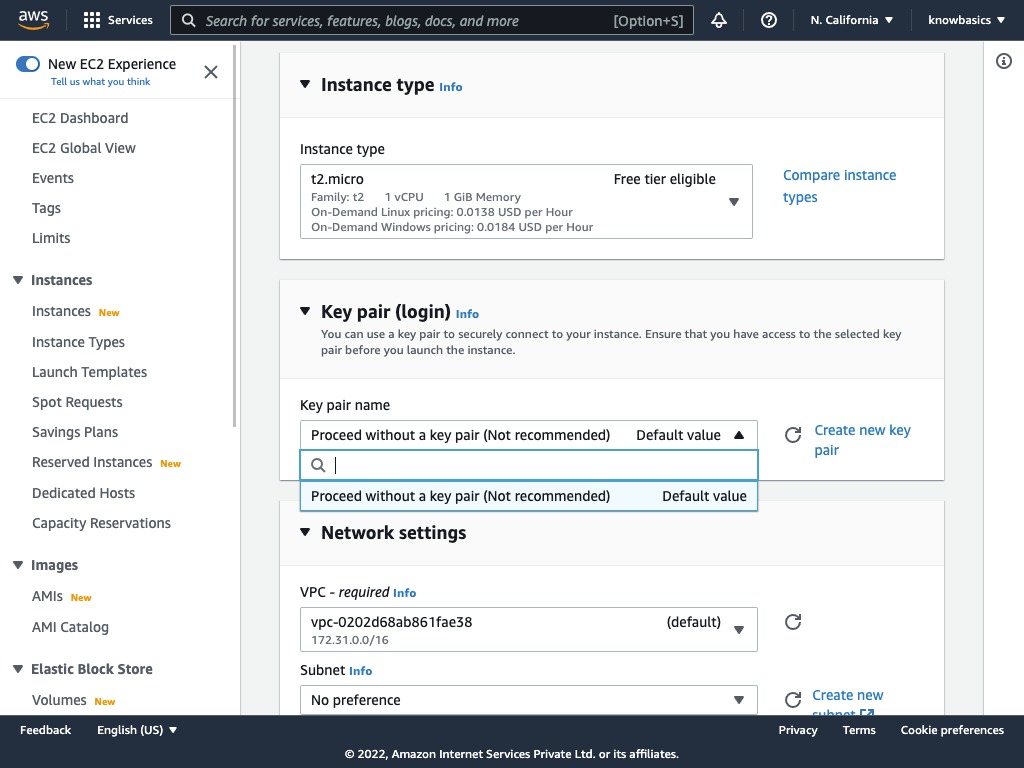Collapse the Network settings section
1024x768 pixels.
tap(305, 532)
